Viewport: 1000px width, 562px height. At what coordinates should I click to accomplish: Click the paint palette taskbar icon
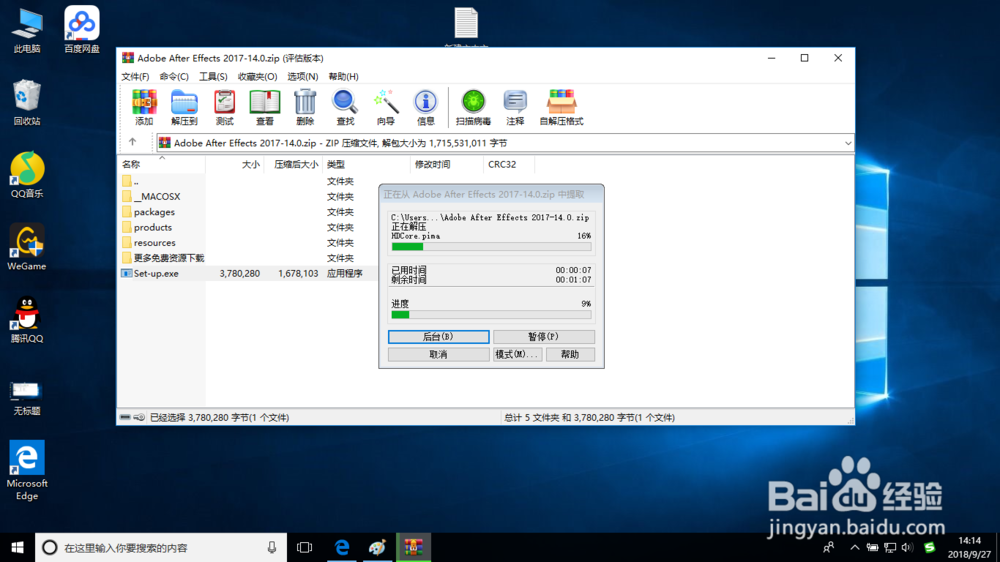(378, 547)
